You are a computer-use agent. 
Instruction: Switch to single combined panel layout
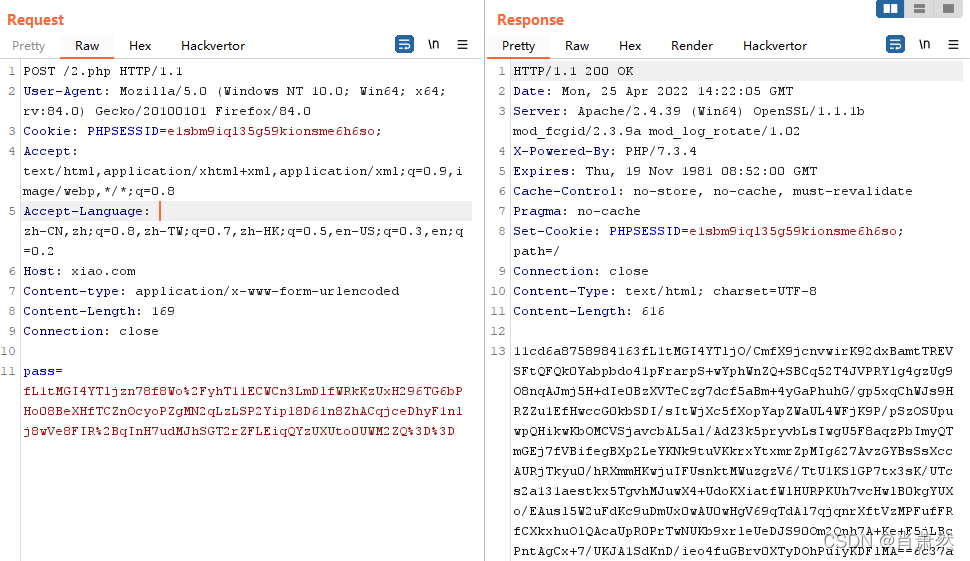(946, 9)
